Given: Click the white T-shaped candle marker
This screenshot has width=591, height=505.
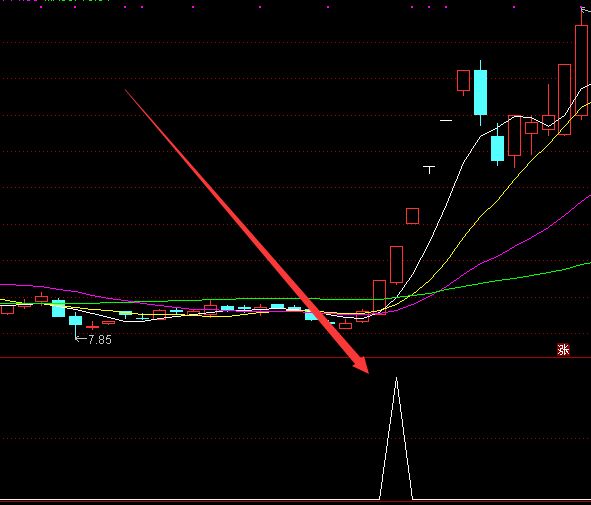Looking at the screenshot, I should 429,169.
